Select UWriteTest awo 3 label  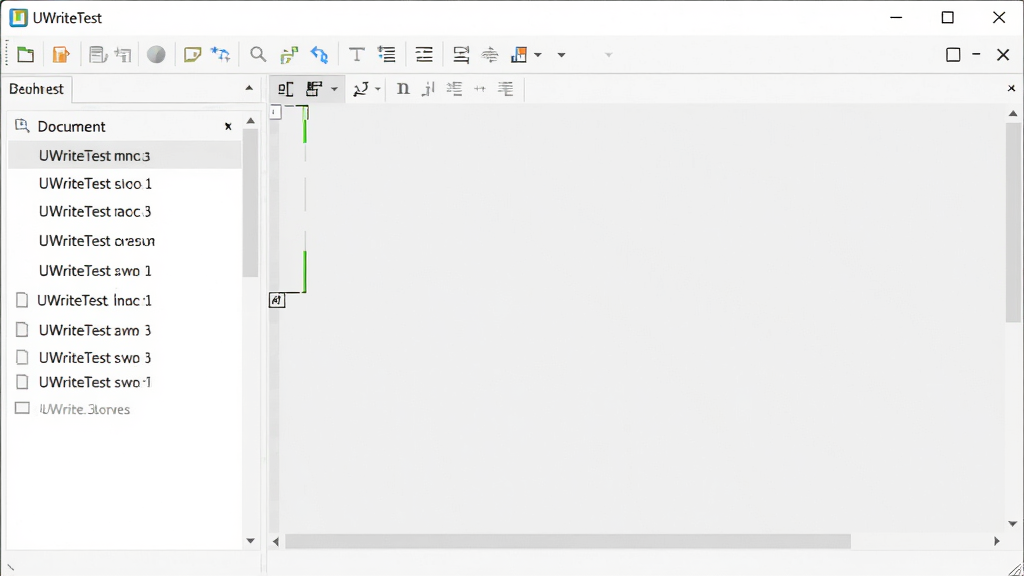click(x=95, y=330)
